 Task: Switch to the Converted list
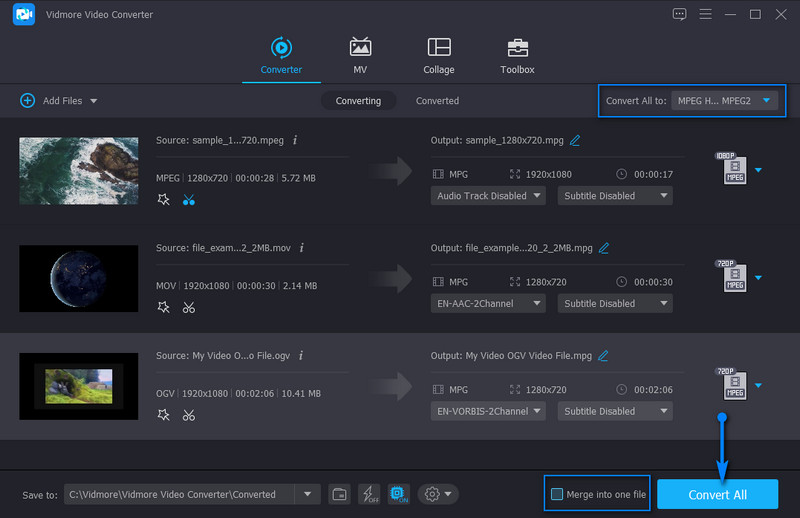pos(437,101)
